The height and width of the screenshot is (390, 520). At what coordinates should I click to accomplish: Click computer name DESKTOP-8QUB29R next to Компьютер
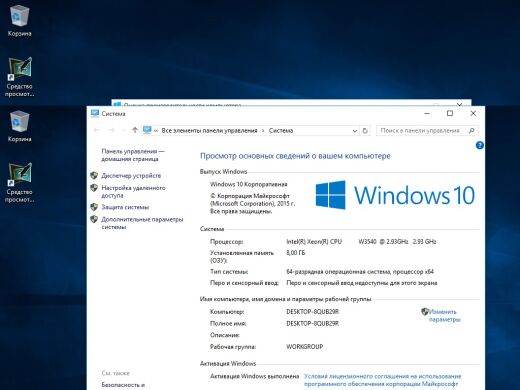click(312, 312)
